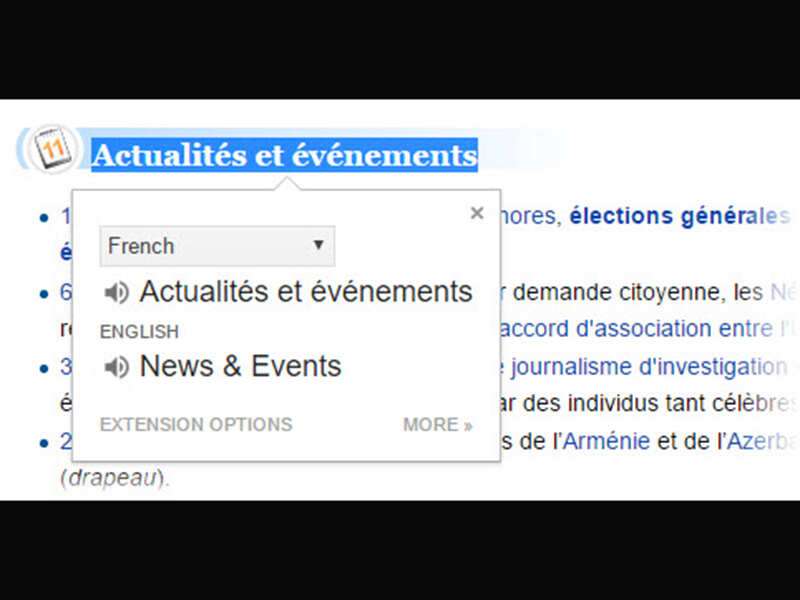Play audio for the "News & Events" translation
Screen dimensions: 800x600
(x=117, y=368)
